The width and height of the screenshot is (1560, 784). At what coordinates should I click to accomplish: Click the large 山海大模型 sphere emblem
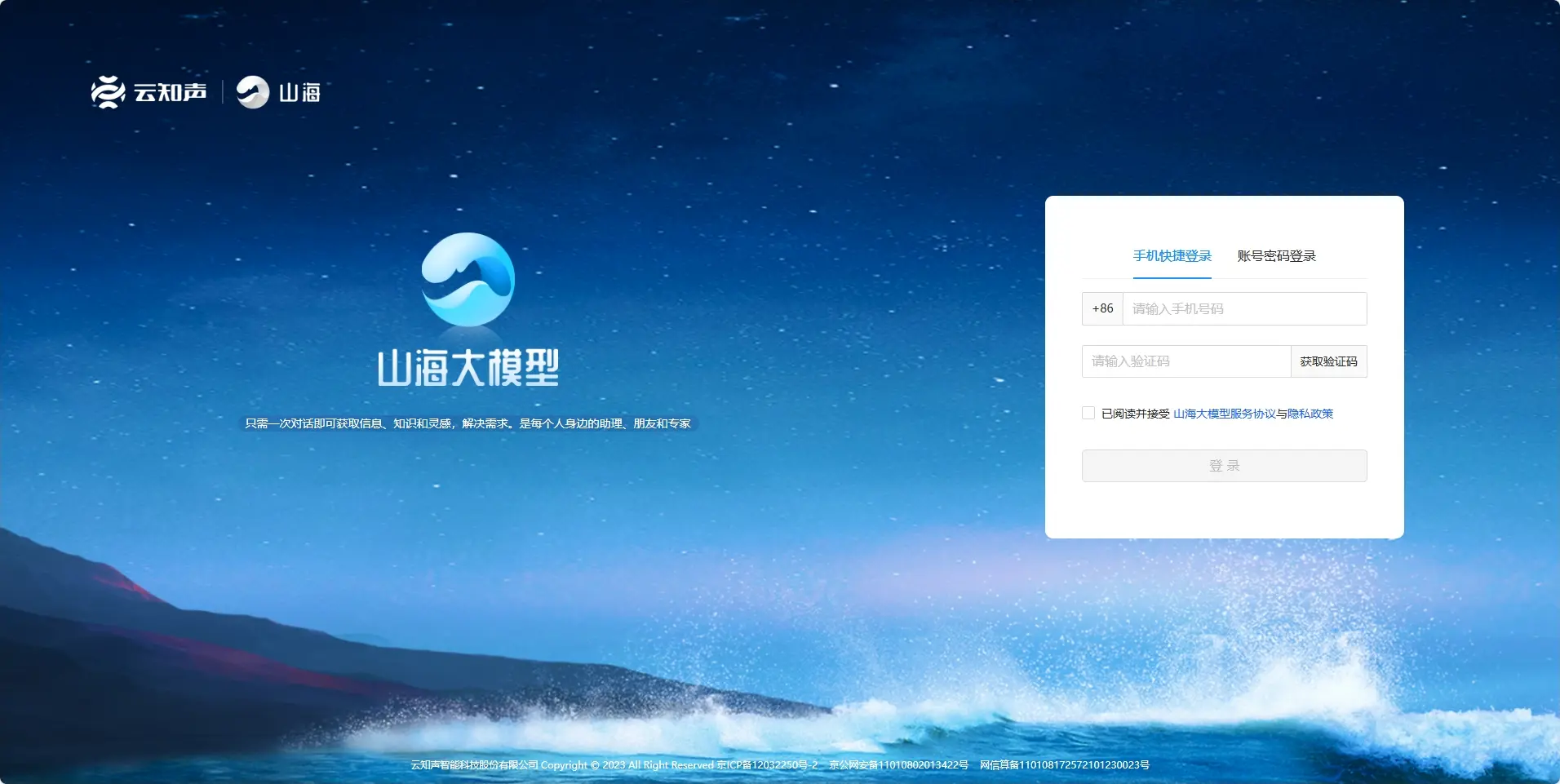coord(468,279)
